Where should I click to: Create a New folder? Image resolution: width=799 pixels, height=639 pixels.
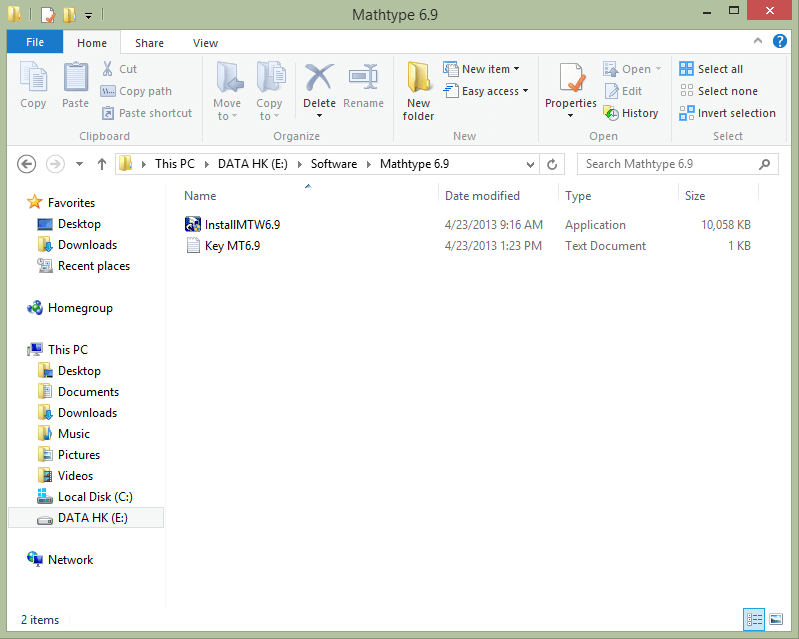[x=418, y=91]
